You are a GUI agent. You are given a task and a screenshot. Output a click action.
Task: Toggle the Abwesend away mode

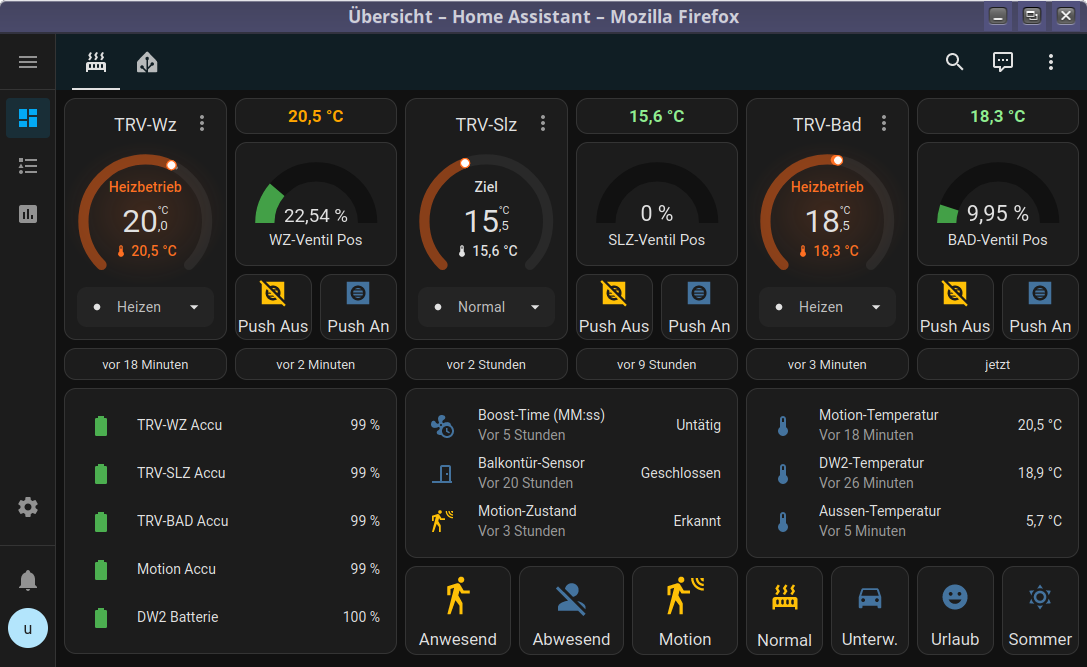[571, 610]
